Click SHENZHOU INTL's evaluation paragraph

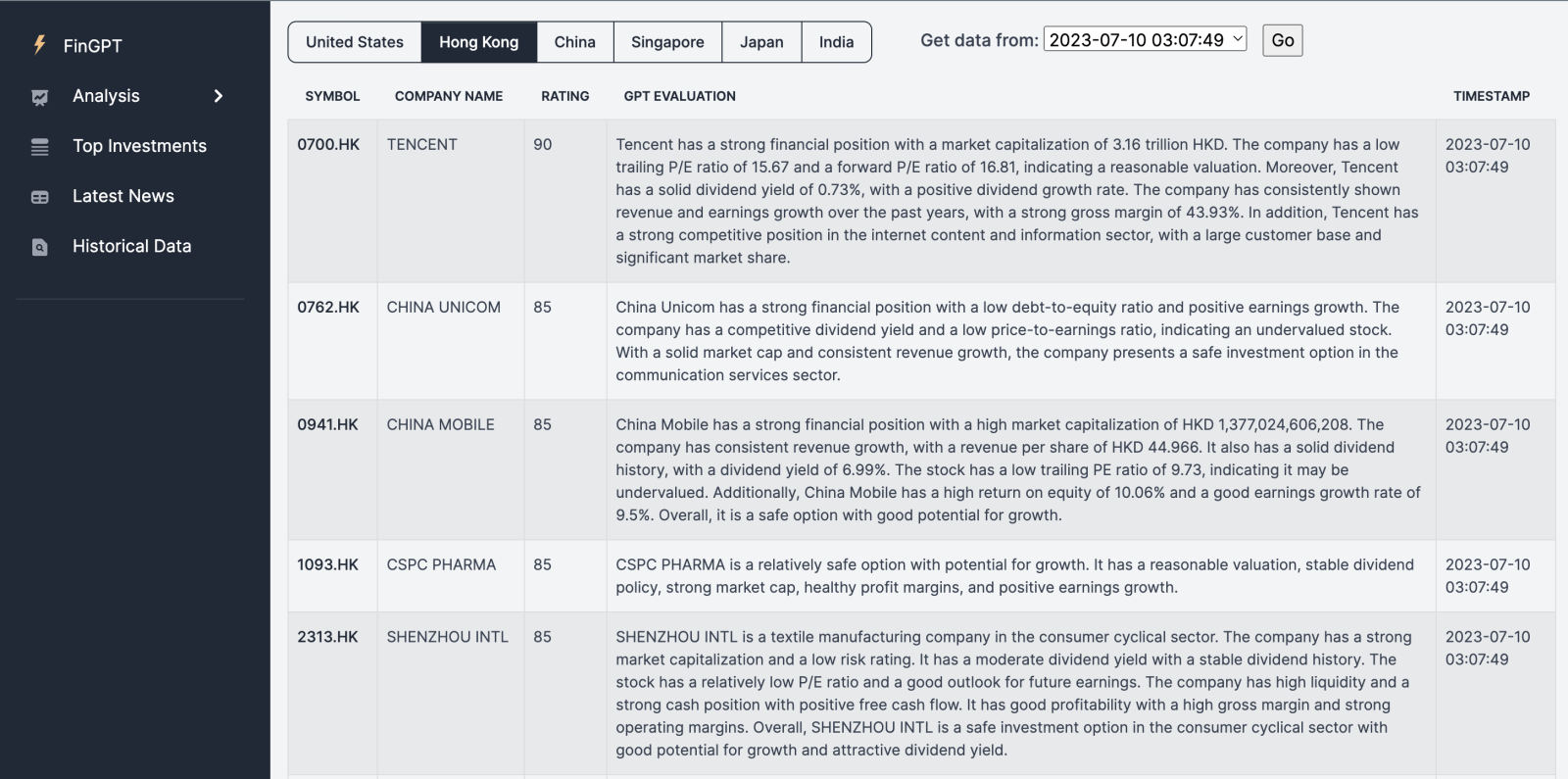coord(1013,694)
